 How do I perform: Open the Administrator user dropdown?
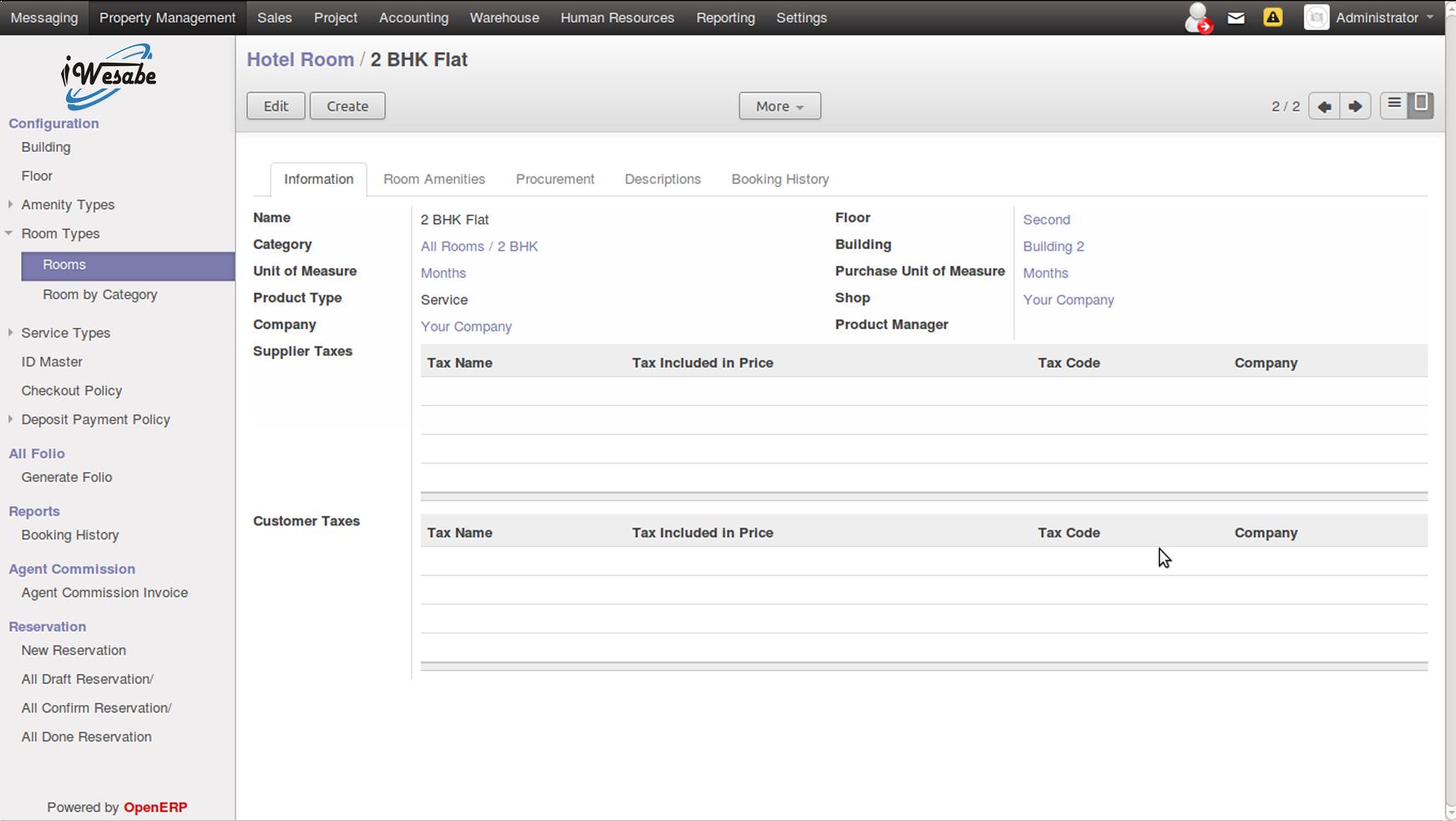[x=1376, y=18]
